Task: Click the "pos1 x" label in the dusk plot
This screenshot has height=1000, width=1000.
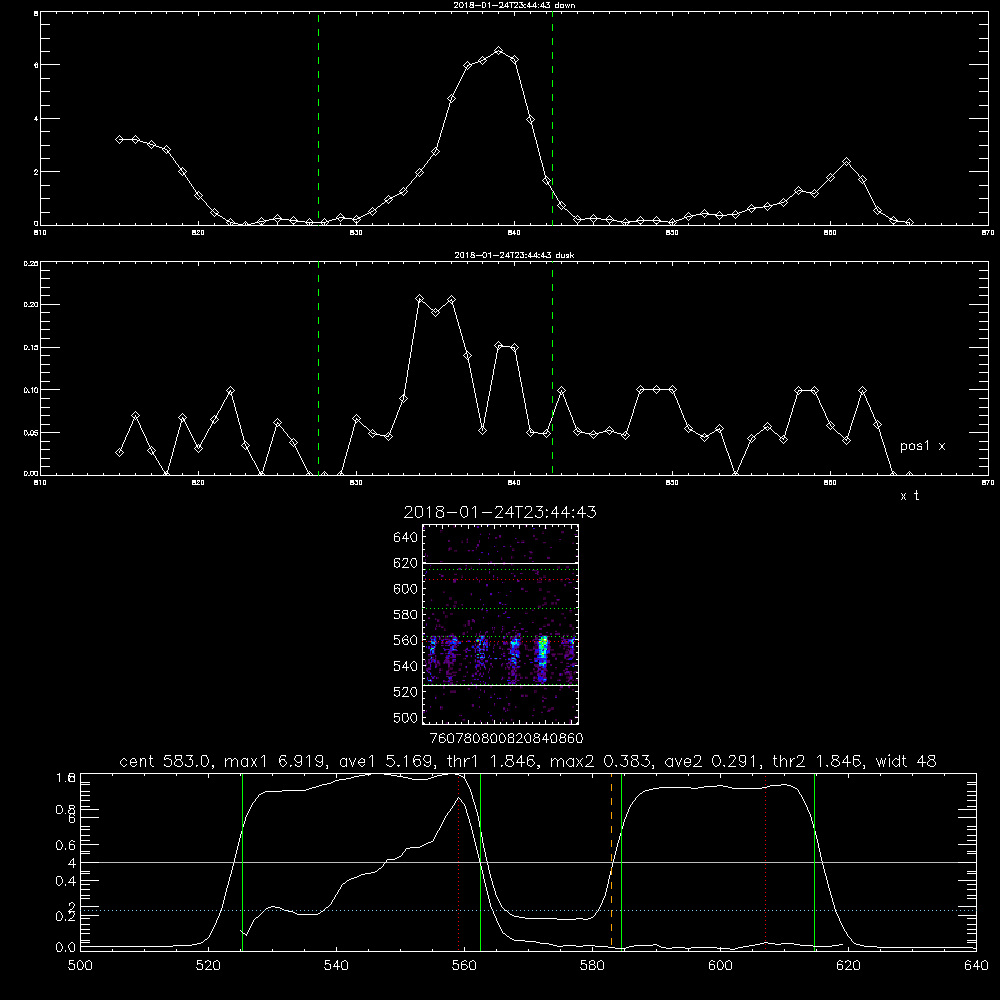Action: click(922, 446)
